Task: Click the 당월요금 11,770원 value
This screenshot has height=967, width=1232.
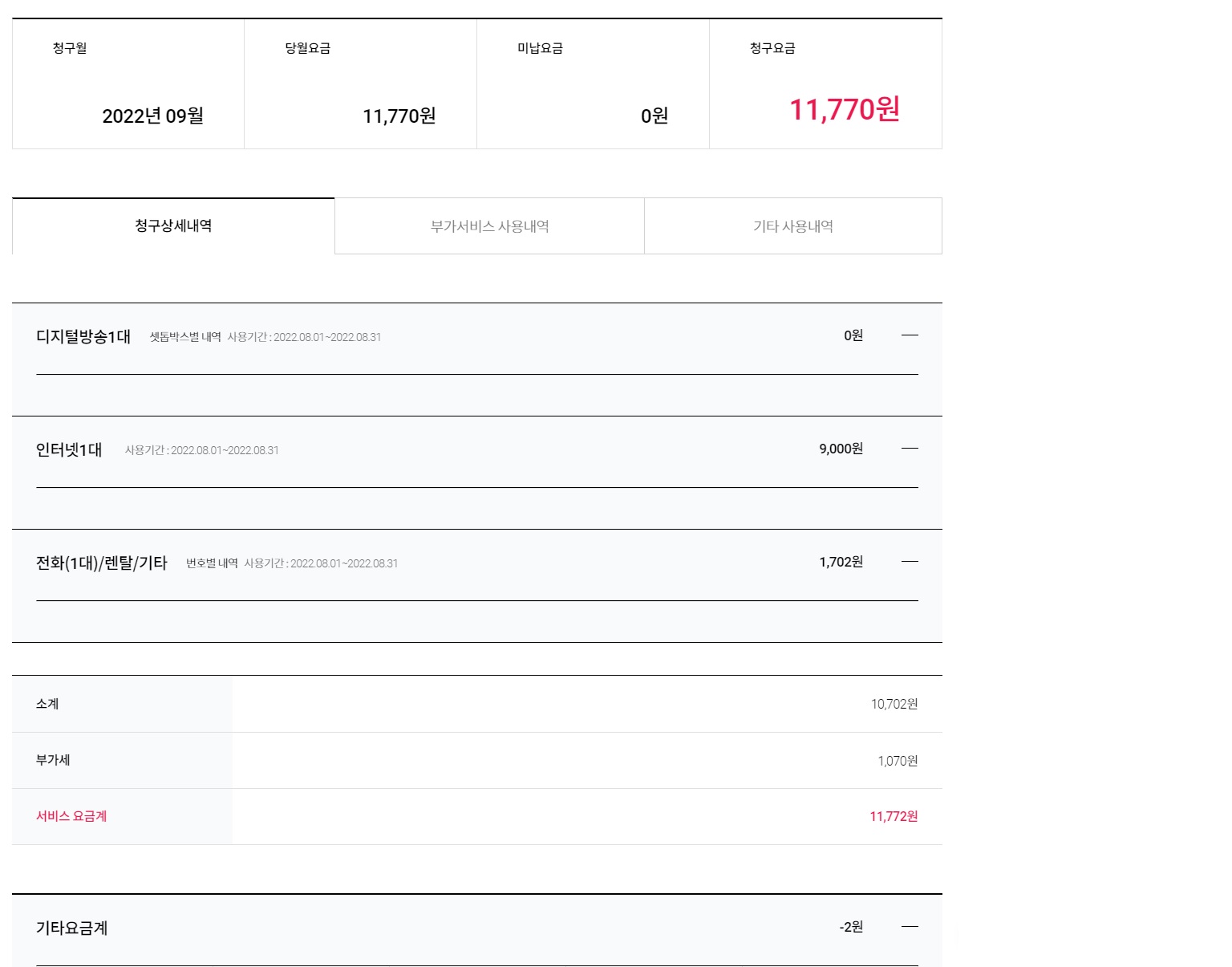Action: pos(399,116)
